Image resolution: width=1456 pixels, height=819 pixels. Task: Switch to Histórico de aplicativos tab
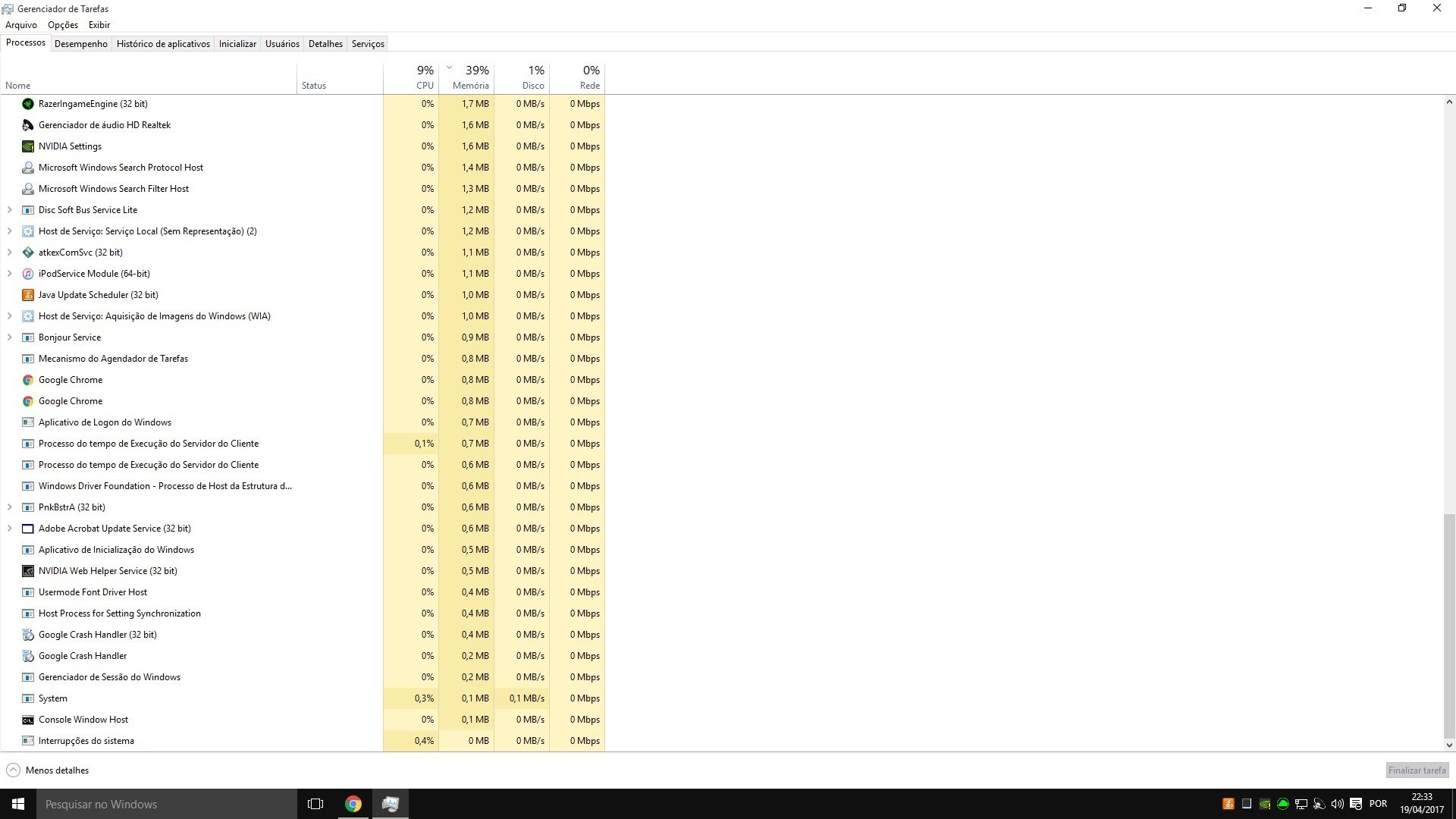[163, 44]
